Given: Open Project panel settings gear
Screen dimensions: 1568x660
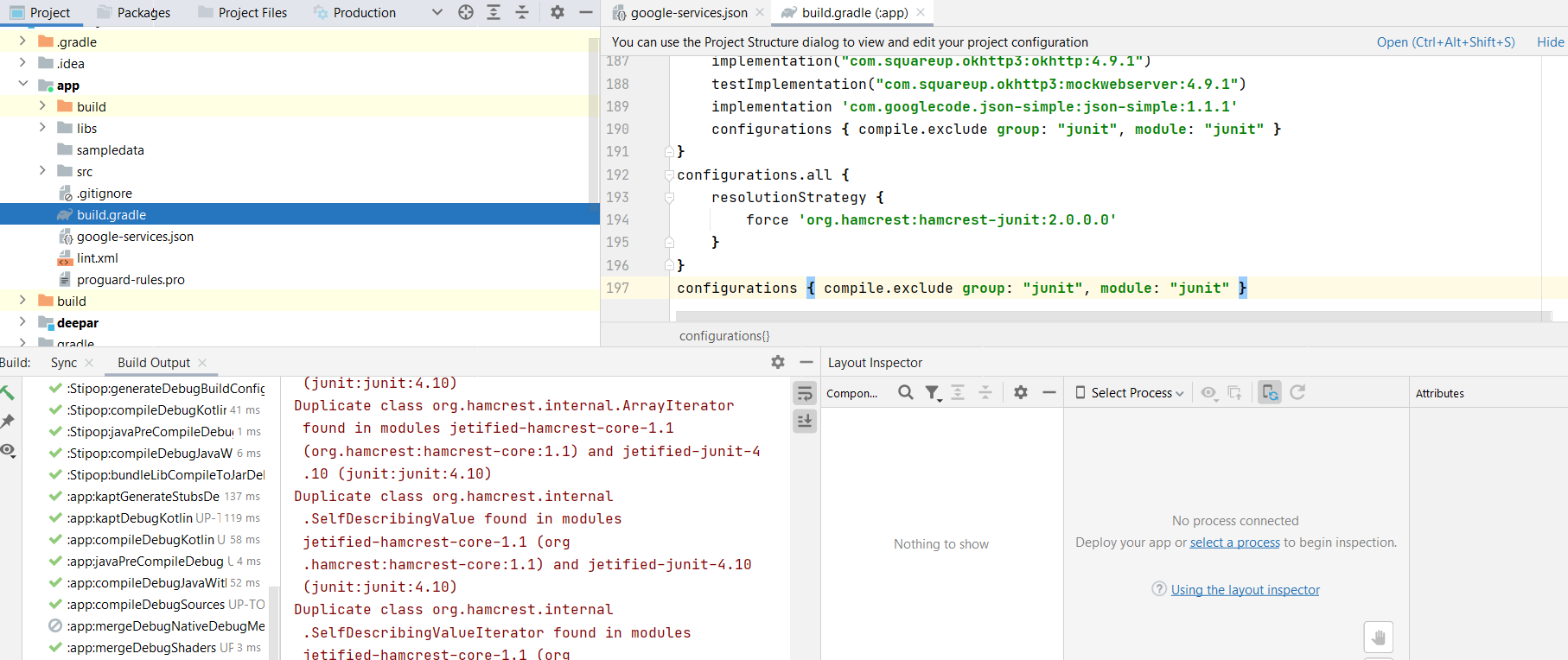Looking at the screenshot, I should [558, 12].
